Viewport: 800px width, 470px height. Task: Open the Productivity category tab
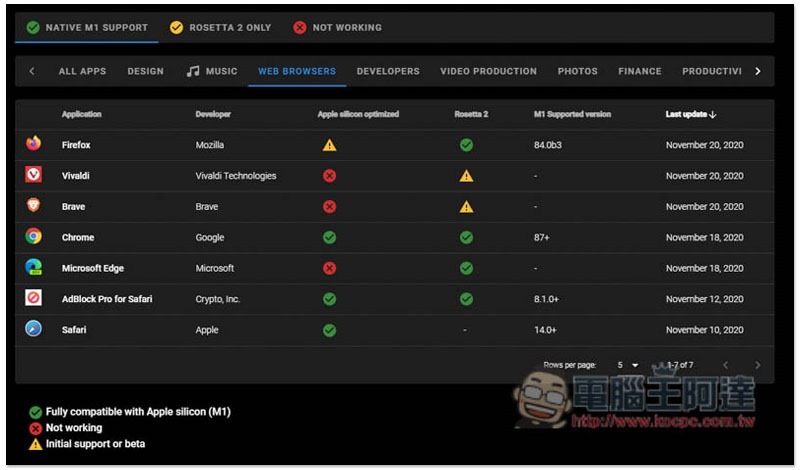[x=712, y=71]
